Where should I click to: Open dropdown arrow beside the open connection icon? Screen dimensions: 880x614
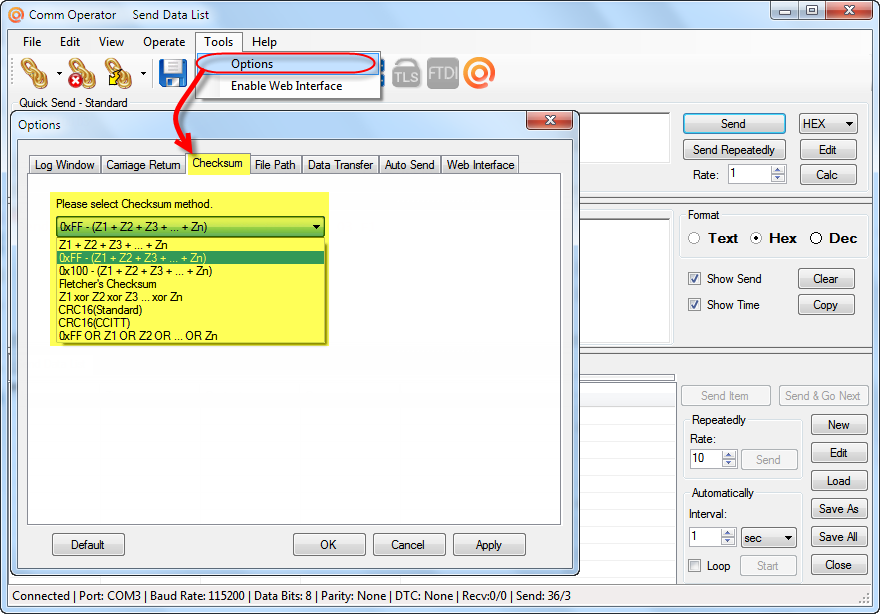(x=59, y=74)
